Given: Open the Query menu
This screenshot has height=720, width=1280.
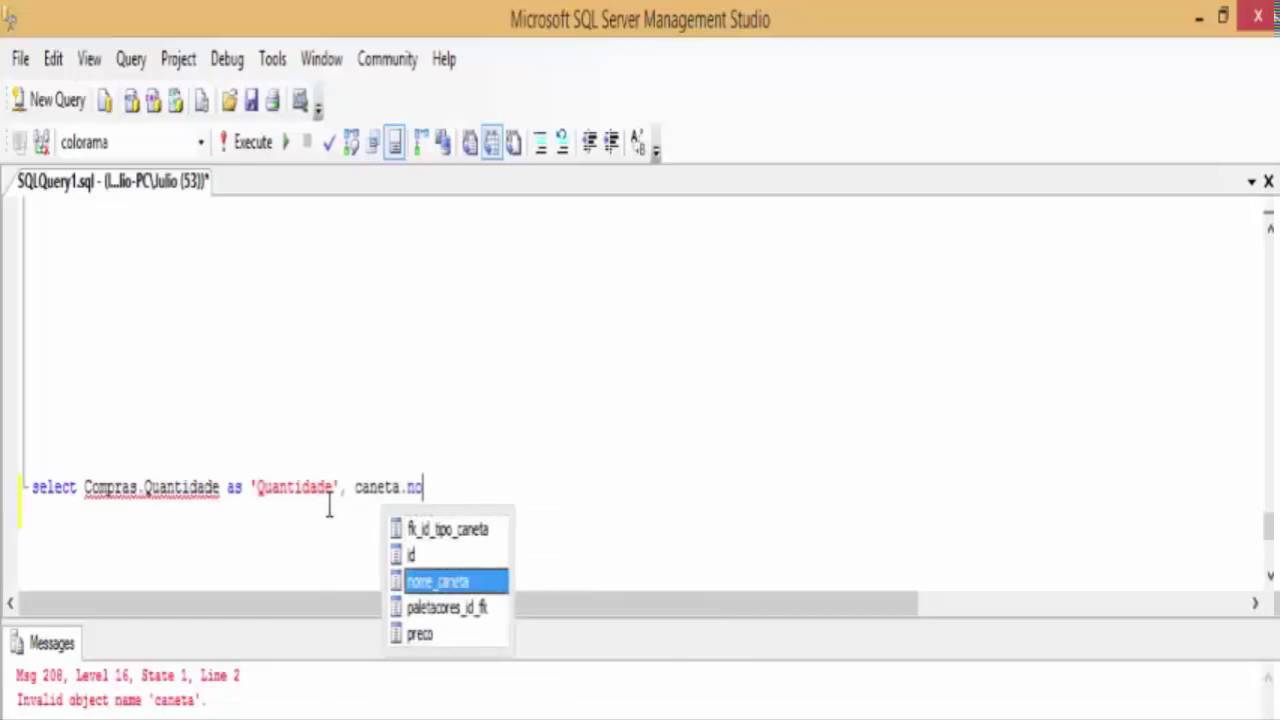Looking at the screenshot, I should pyautogui.click(x=131, y=59).
